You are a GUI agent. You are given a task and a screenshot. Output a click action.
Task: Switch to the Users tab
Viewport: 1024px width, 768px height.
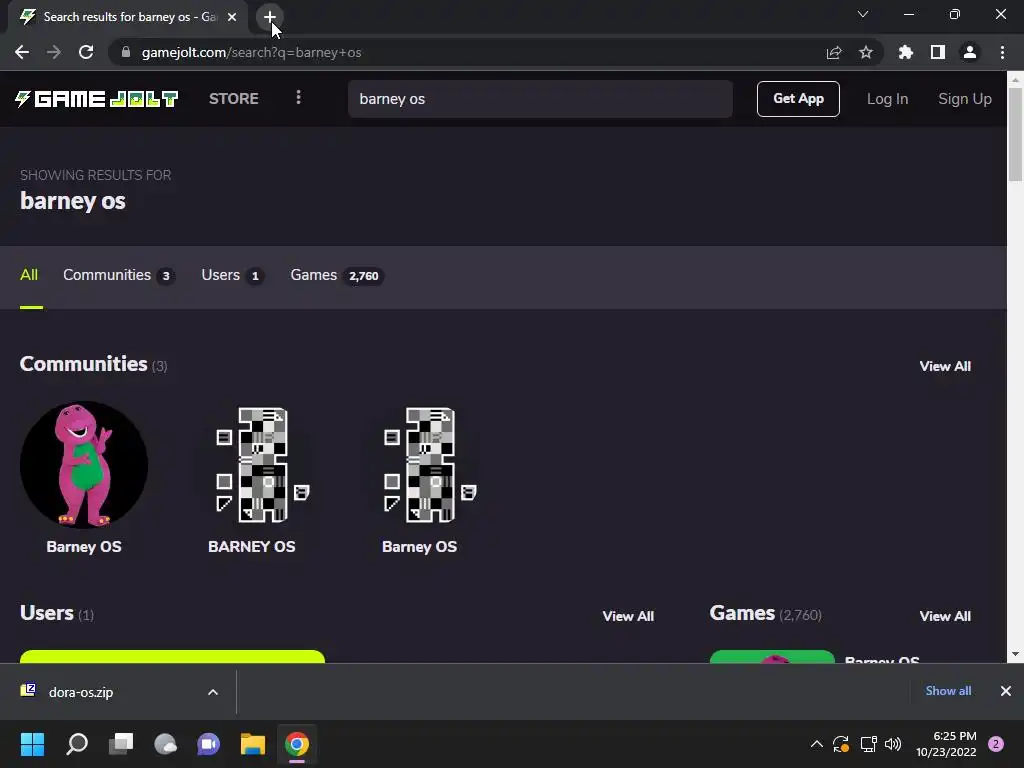(x=232, y=275)
